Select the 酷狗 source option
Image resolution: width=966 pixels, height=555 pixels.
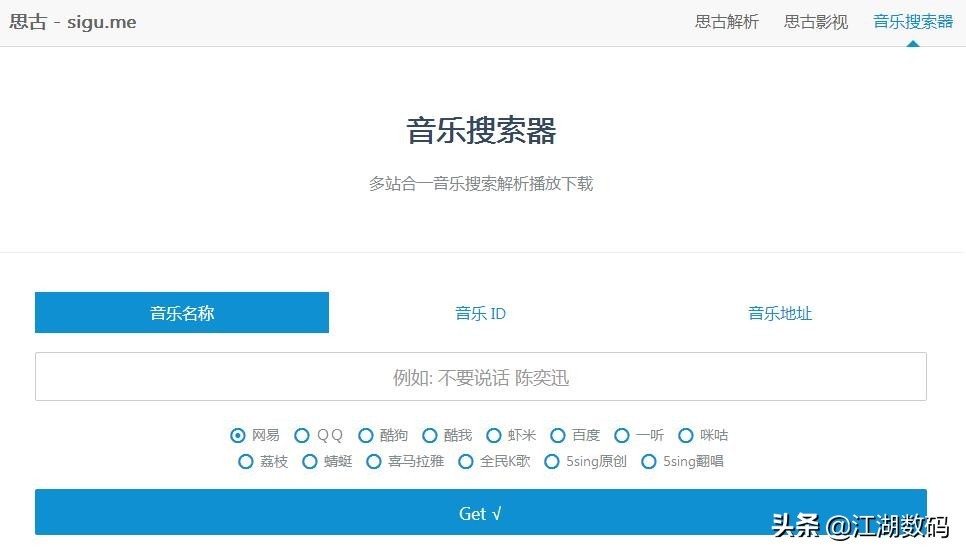click(366, 435)
